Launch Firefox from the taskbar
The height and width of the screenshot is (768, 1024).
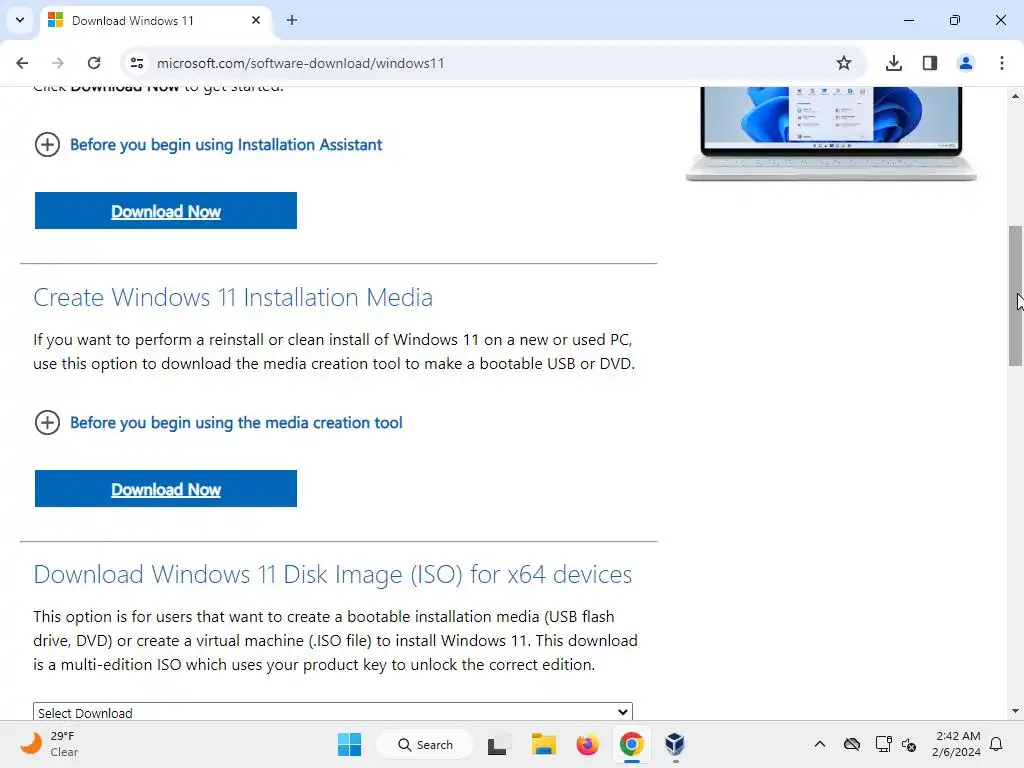[588, 744]
